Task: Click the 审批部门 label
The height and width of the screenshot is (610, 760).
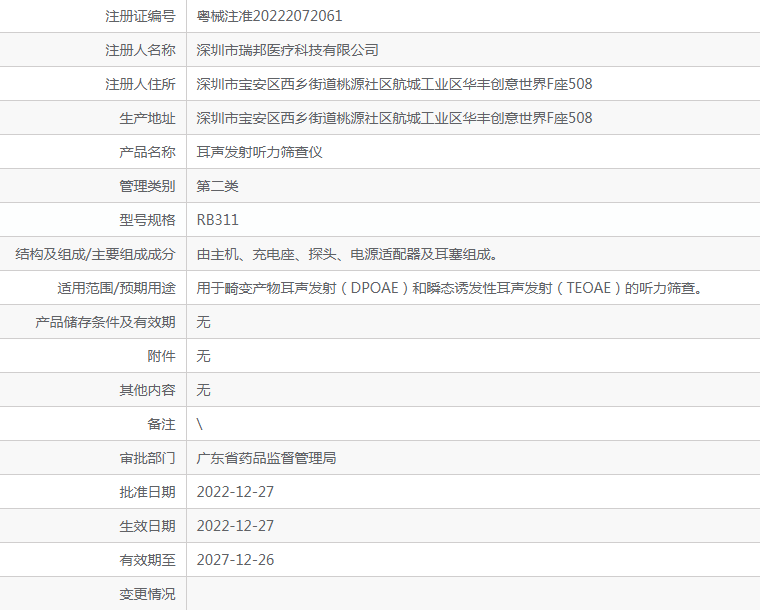Action: [x=147, y=458]
